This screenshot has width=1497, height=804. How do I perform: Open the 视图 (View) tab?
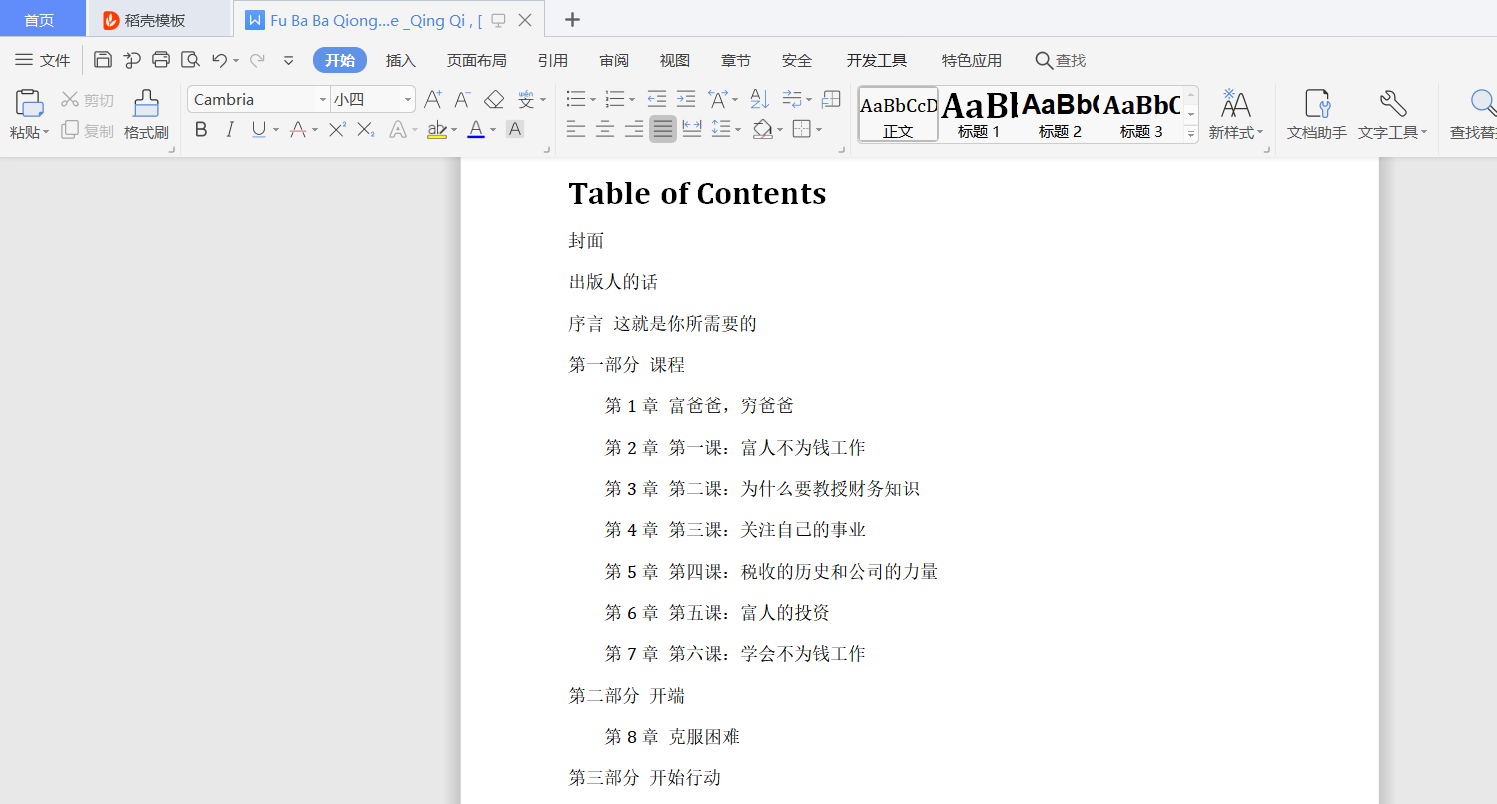point(675,60)
